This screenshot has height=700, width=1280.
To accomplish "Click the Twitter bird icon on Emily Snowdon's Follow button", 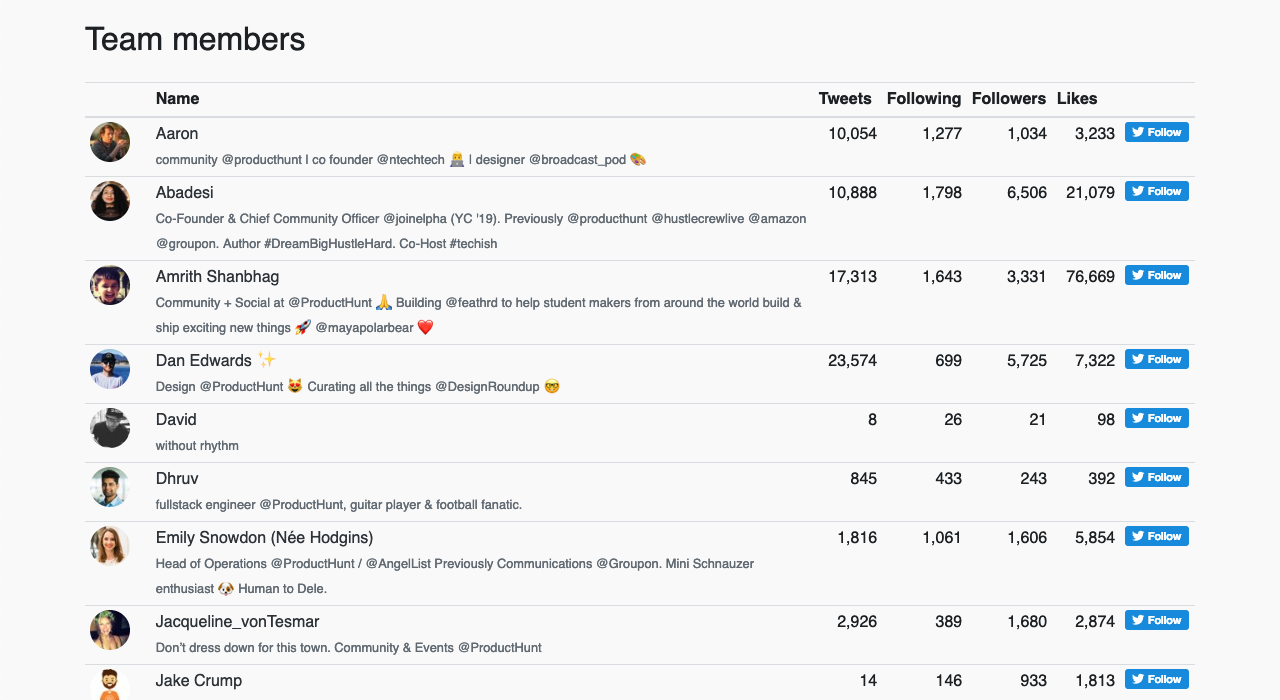I will tap(1137, 535).
